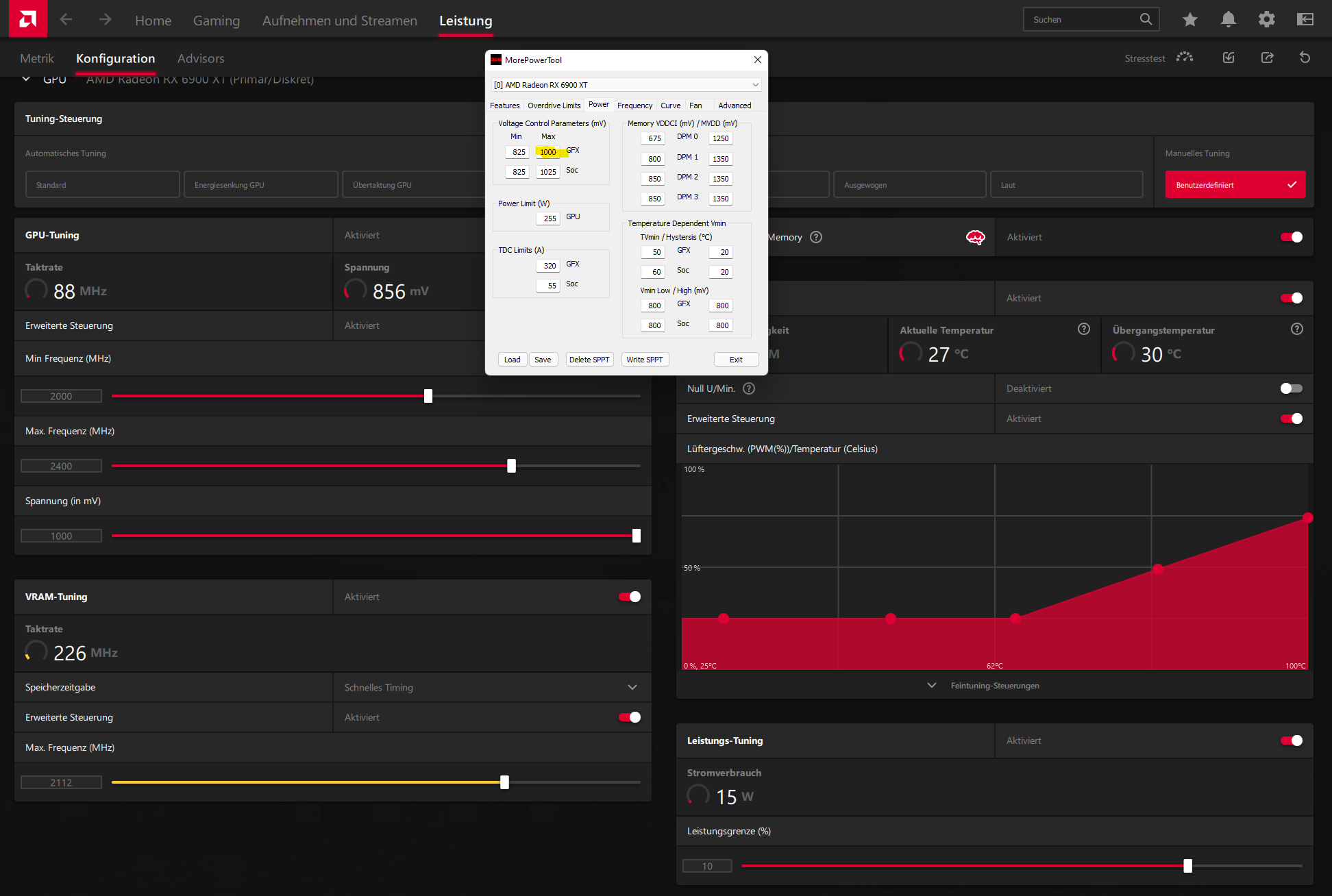This screenshot has width=1332, height=896.
Task: Open favorites star icon
Action: [1190, 20]
